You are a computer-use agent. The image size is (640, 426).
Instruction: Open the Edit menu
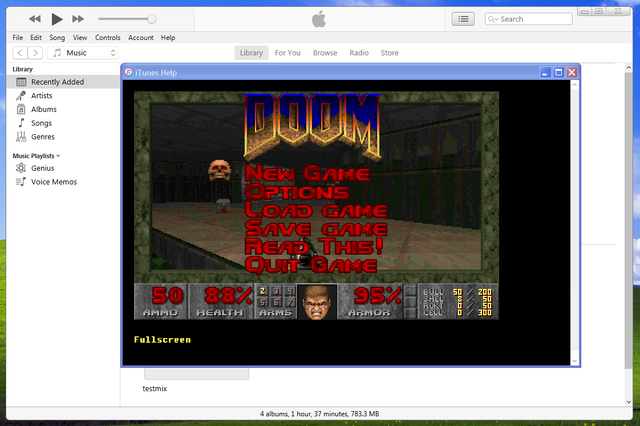(36, 38)
